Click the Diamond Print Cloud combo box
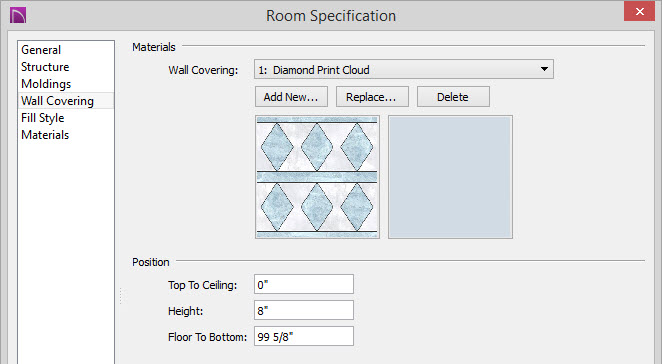The image size is (662, 364). tap(404, 69)
